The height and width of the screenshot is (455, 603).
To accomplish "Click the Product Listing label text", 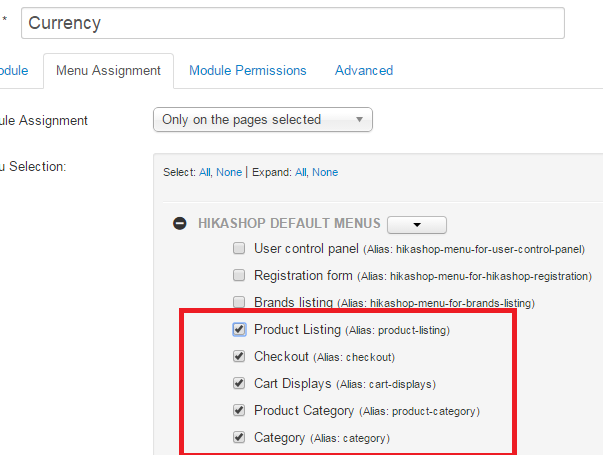I will click(x=297, y=329).
